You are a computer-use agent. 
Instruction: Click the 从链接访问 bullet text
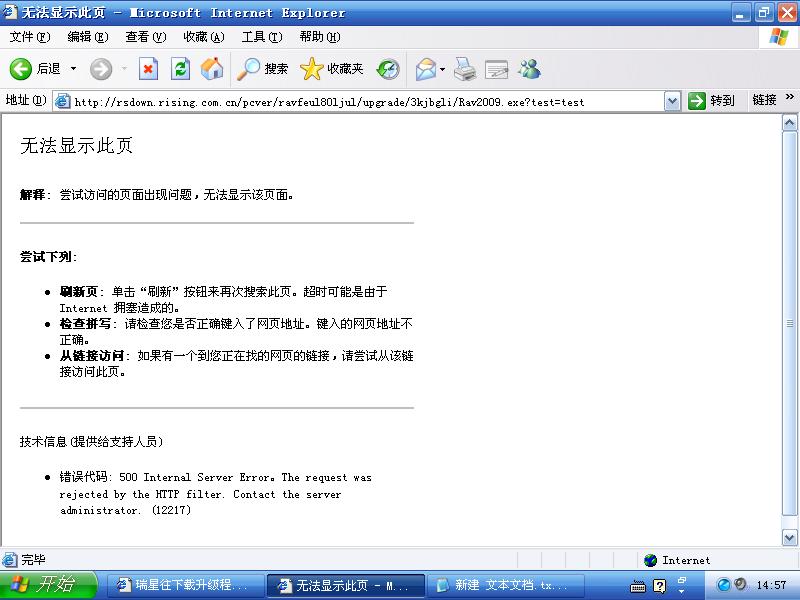coord(92,356)
